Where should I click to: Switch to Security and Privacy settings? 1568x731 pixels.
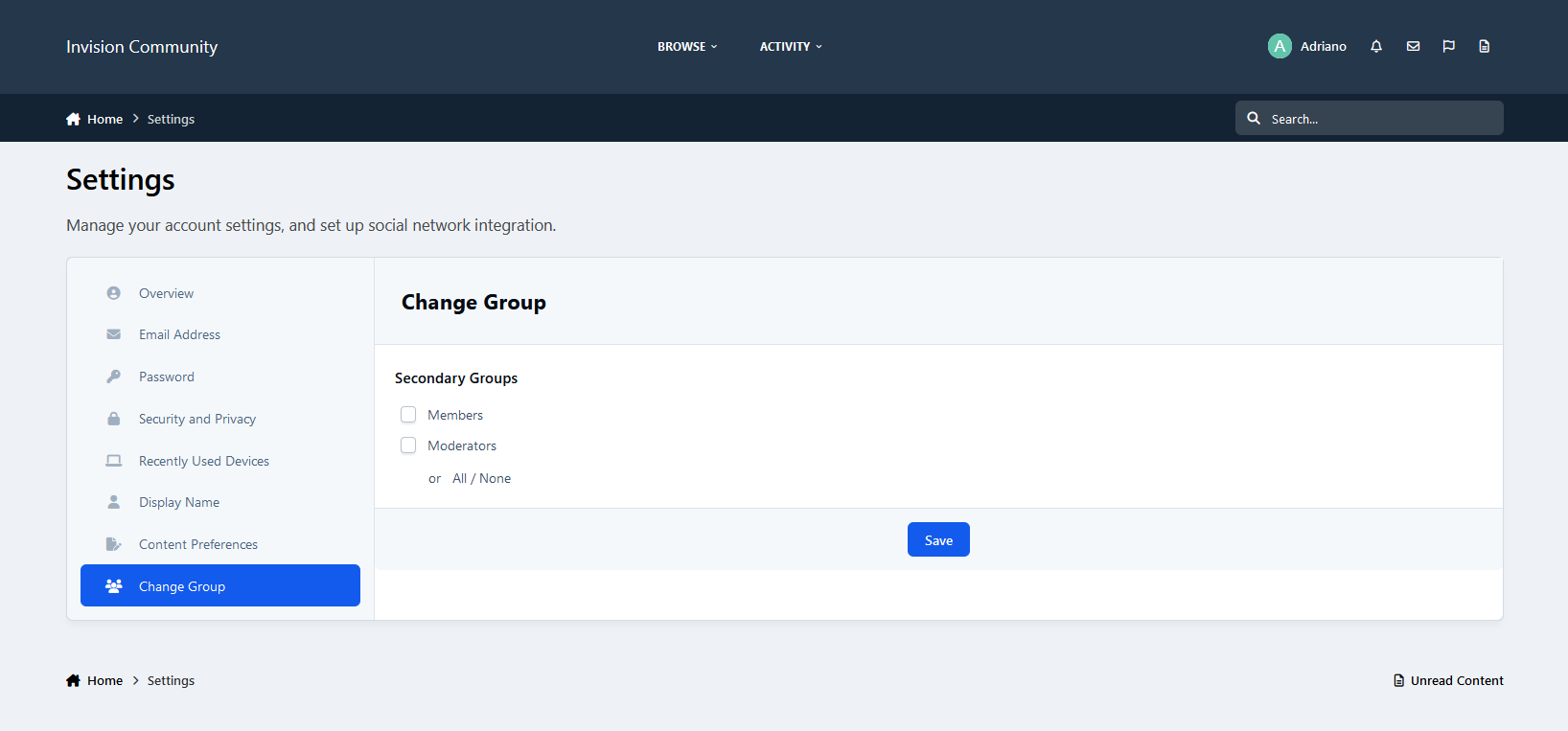click(196, 419)
